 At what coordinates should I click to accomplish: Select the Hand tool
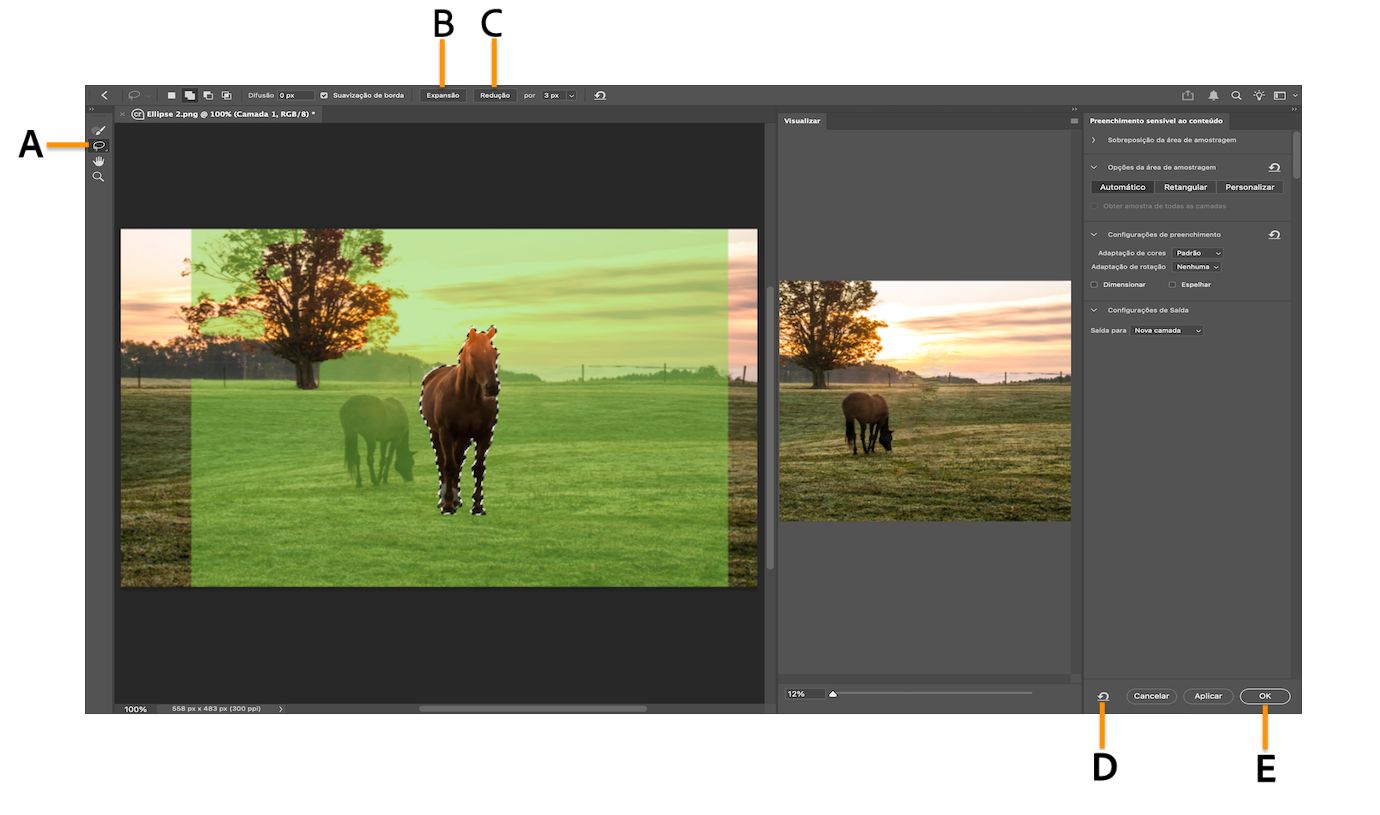pos(99,161)
